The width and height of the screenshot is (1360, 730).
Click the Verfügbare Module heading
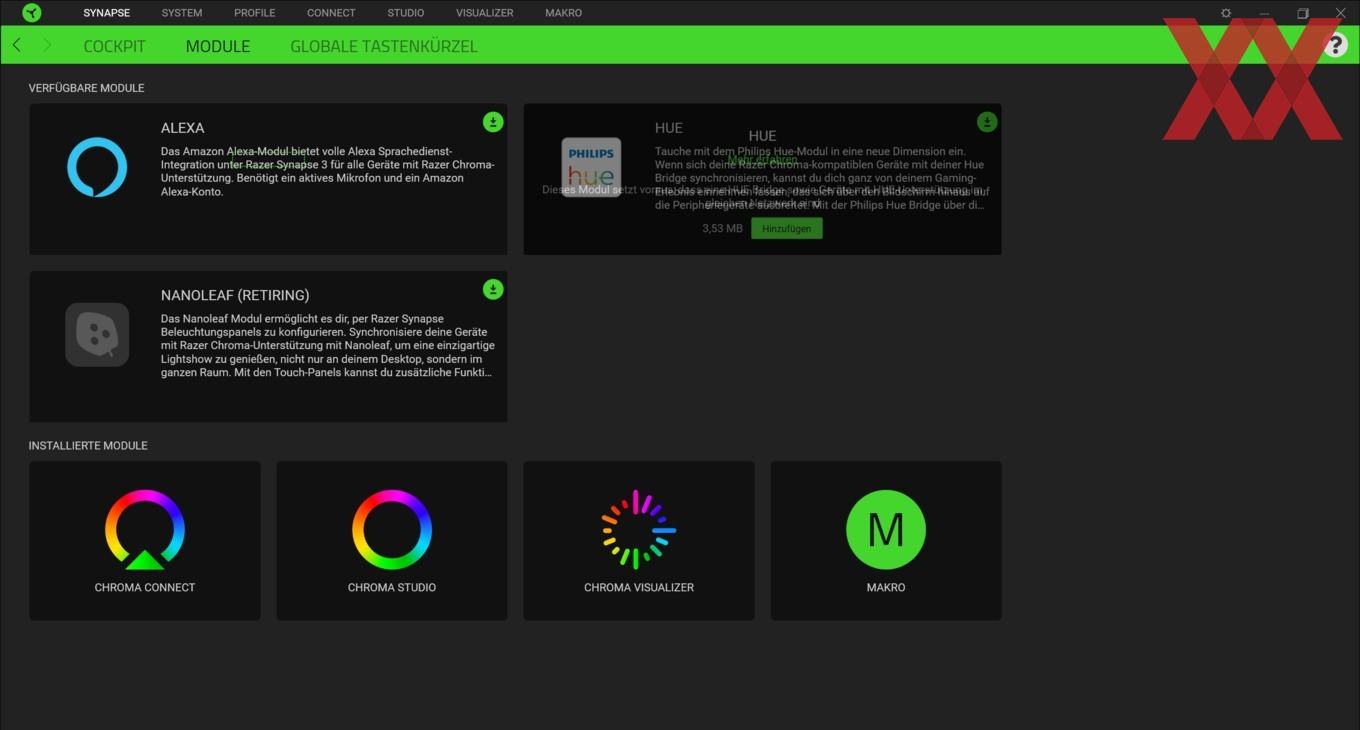click(87, 88)
